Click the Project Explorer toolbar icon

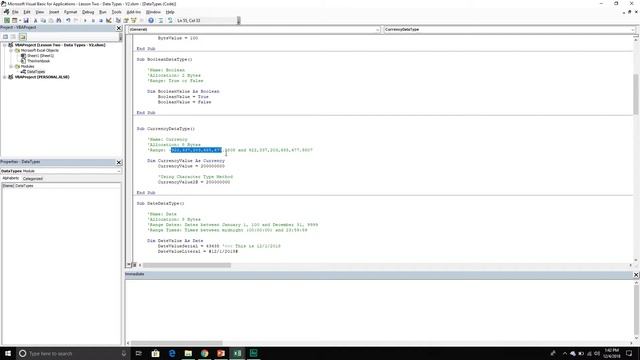click(118, 20)
